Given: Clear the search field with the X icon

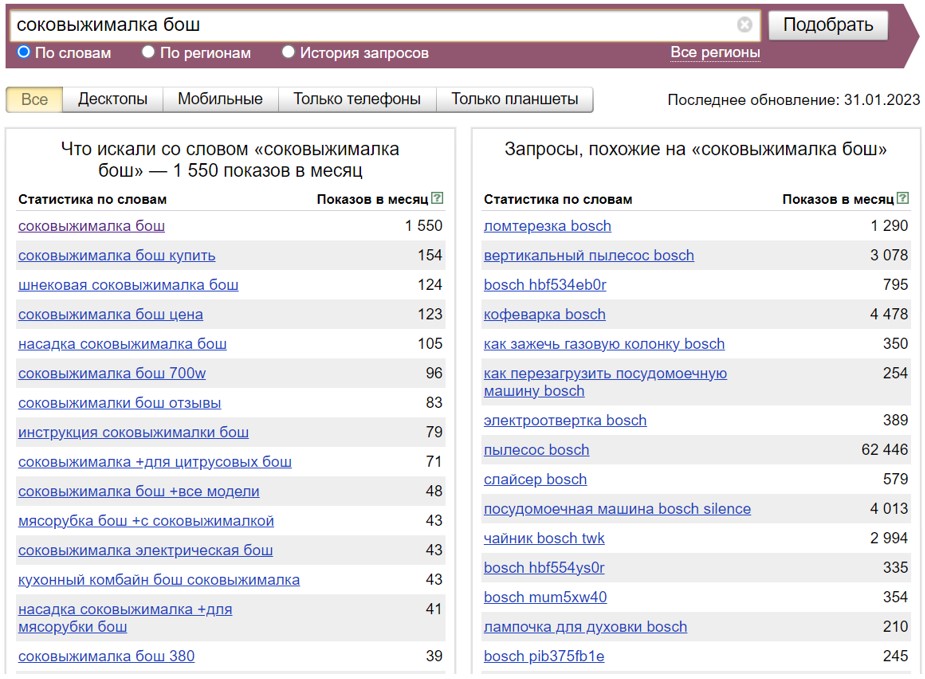Looking at the screenshot, I should coord(744,25).
